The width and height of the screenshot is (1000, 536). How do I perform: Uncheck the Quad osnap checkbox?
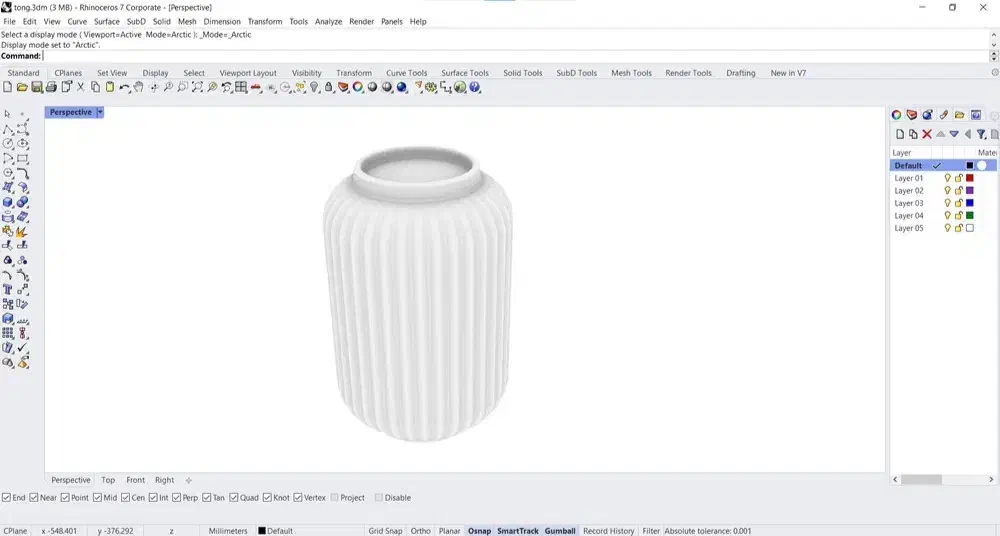coord(234,498)
